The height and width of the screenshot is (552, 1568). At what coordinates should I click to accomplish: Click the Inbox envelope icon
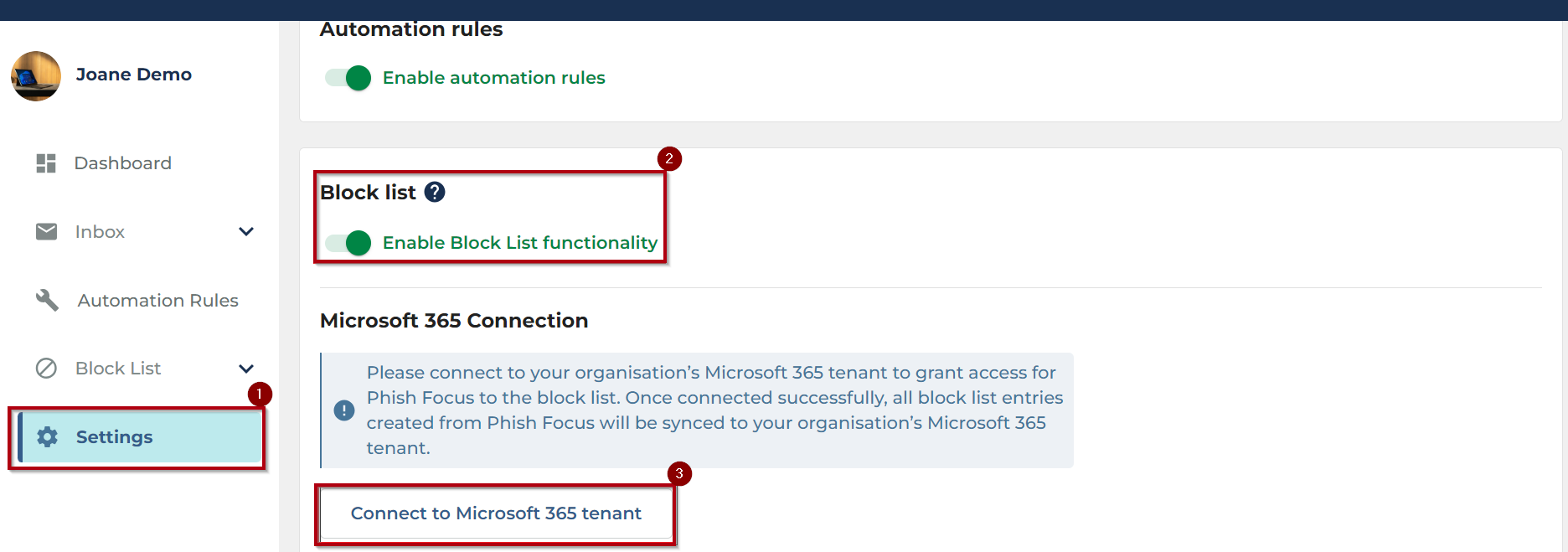(47, 231)
